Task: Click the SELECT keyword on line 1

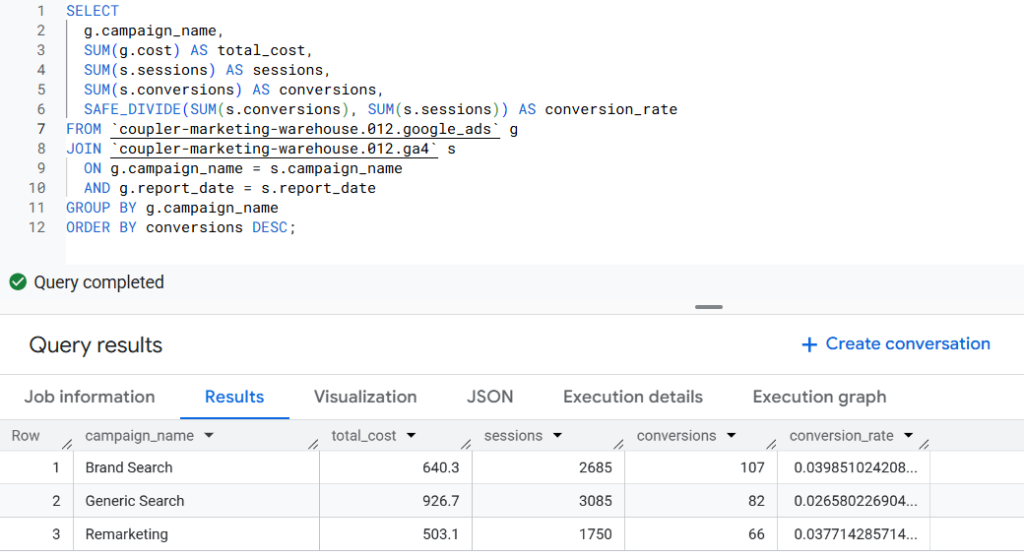Action: coord(92,11)
